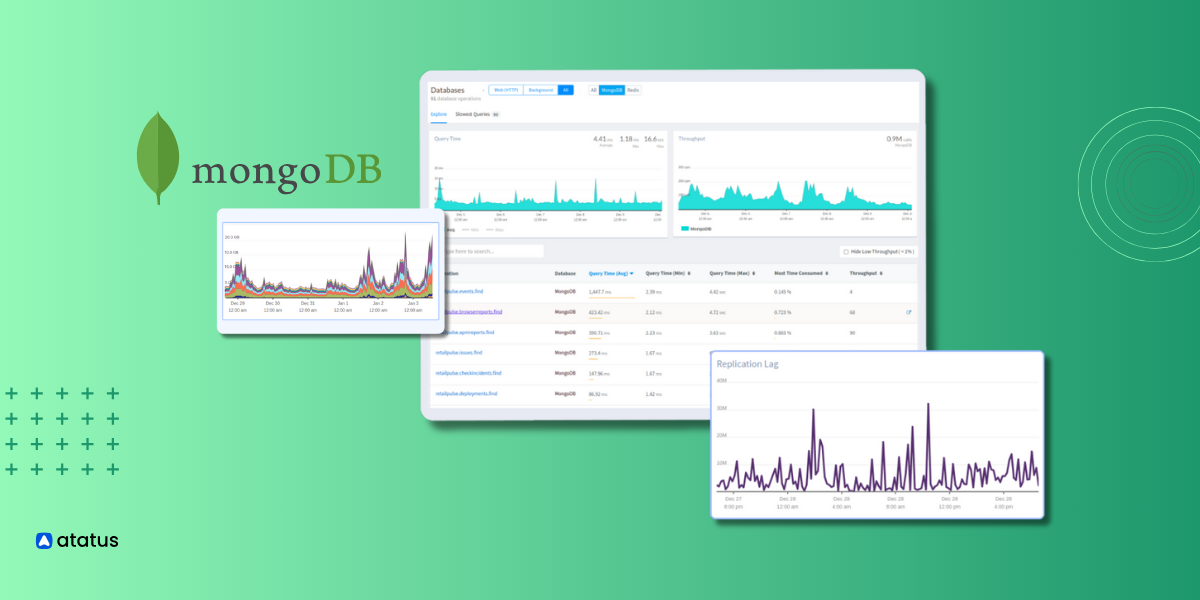Screen dimensions: 1200x600
Task: Switch to the Background operations toggle
Action: pos(540,89)
